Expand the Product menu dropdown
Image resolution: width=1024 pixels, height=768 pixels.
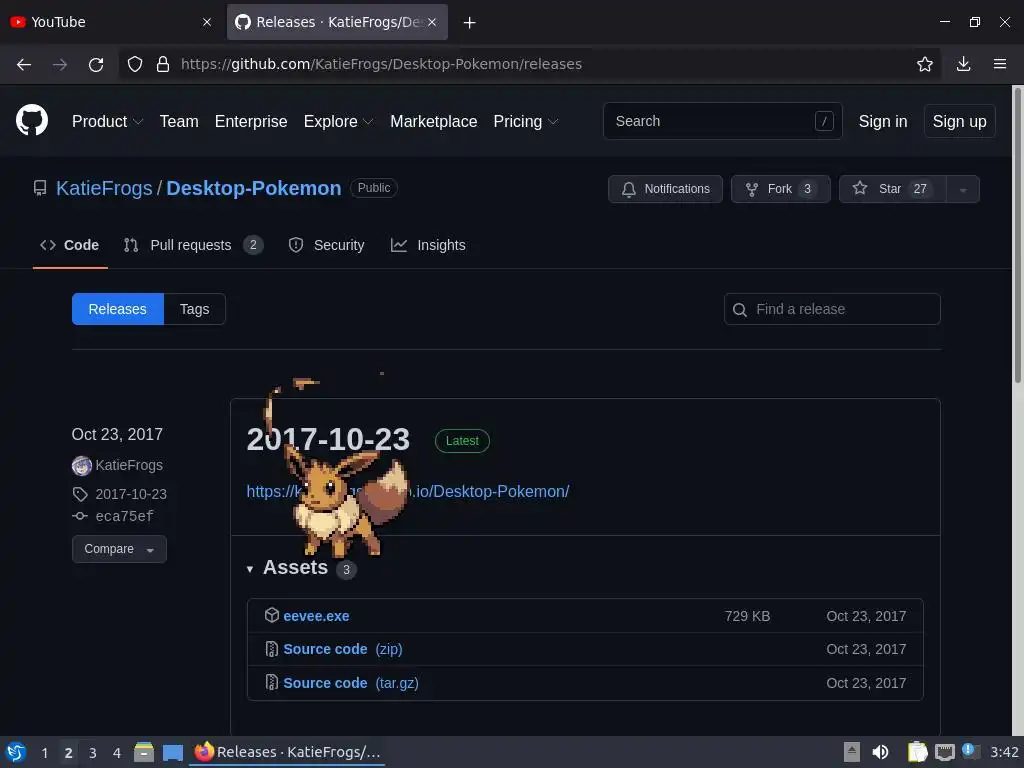coord(107,121)
